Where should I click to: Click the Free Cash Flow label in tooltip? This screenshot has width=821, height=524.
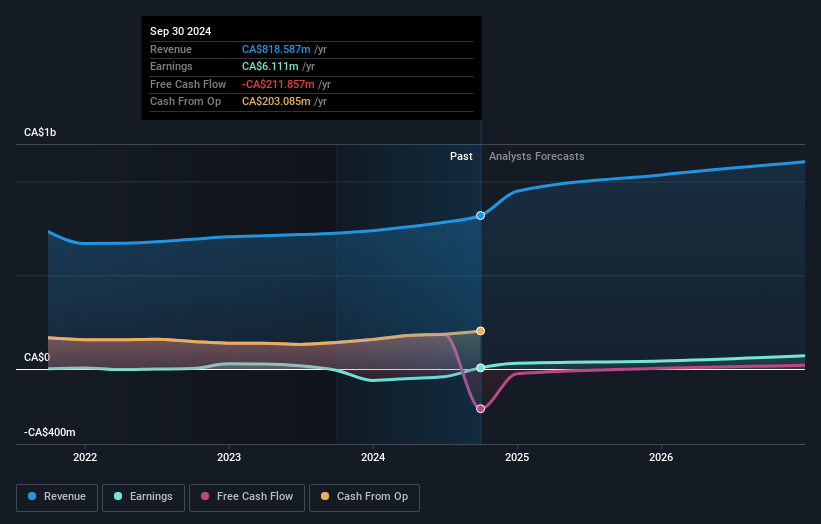pos(188,84)
